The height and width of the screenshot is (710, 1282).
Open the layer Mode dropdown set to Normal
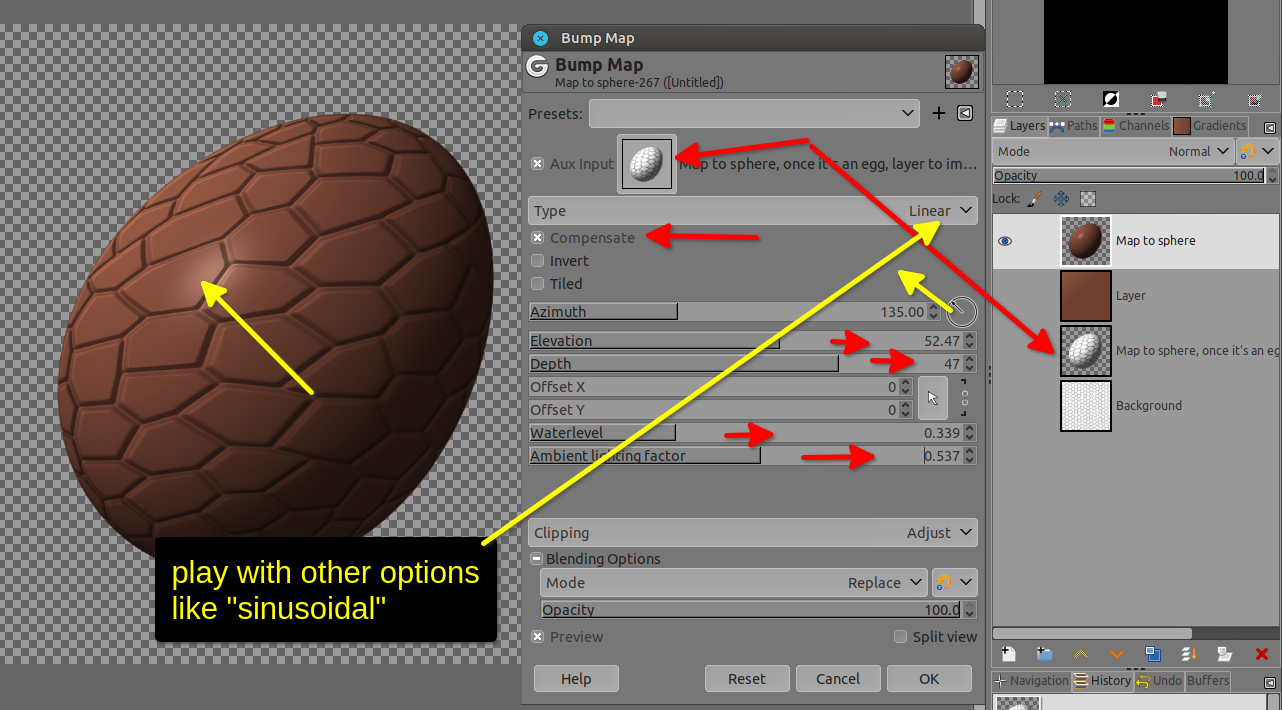pyautogui.click(x=1114, y=151)
